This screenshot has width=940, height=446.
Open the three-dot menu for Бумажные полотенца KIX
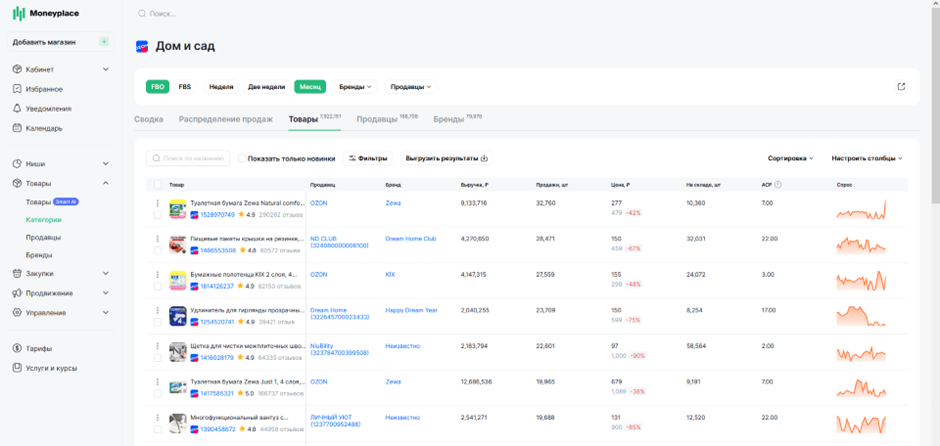(x=158, y=275)
